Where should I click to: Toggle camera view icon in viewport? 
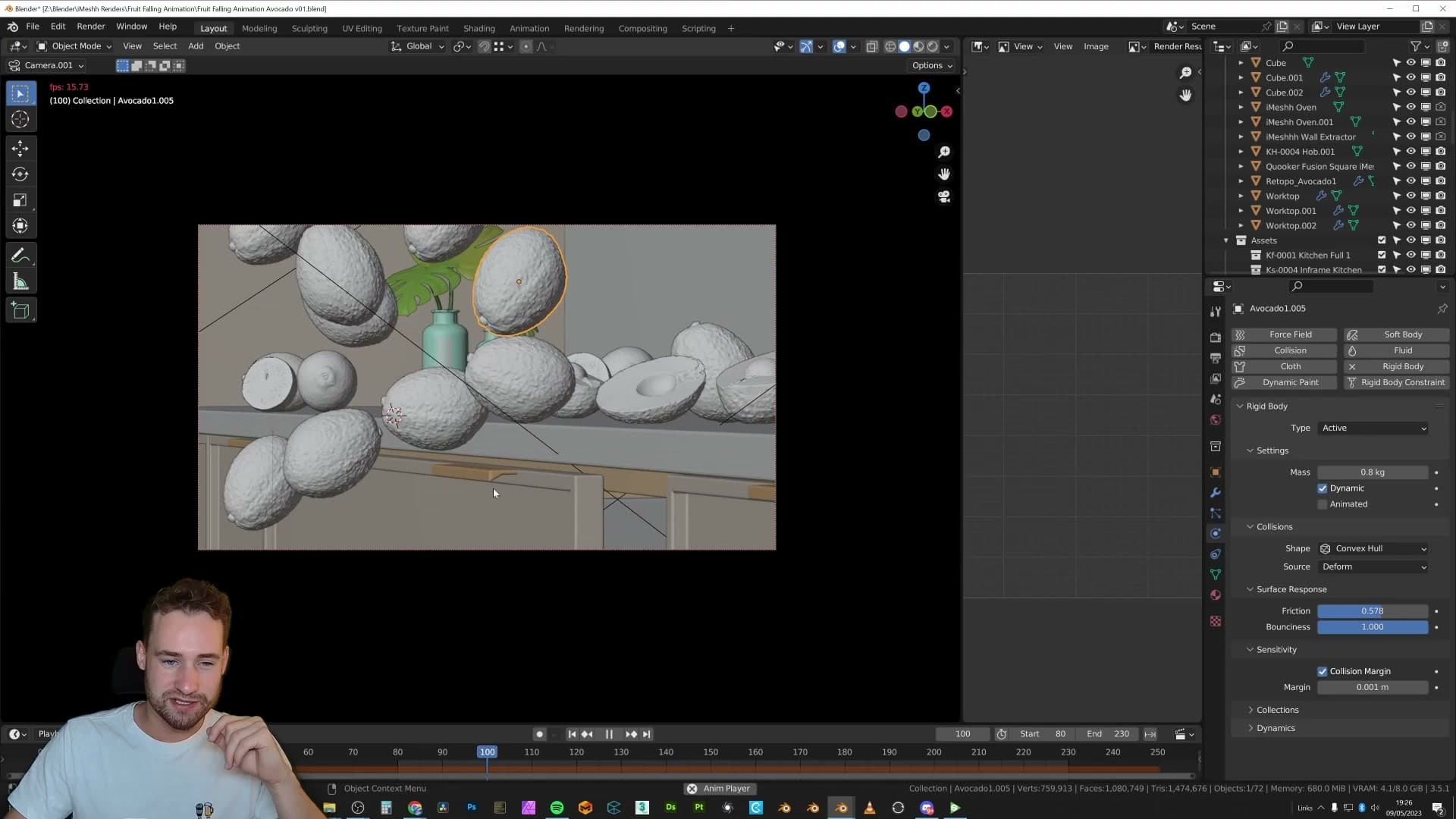click(x=944, y=196)
